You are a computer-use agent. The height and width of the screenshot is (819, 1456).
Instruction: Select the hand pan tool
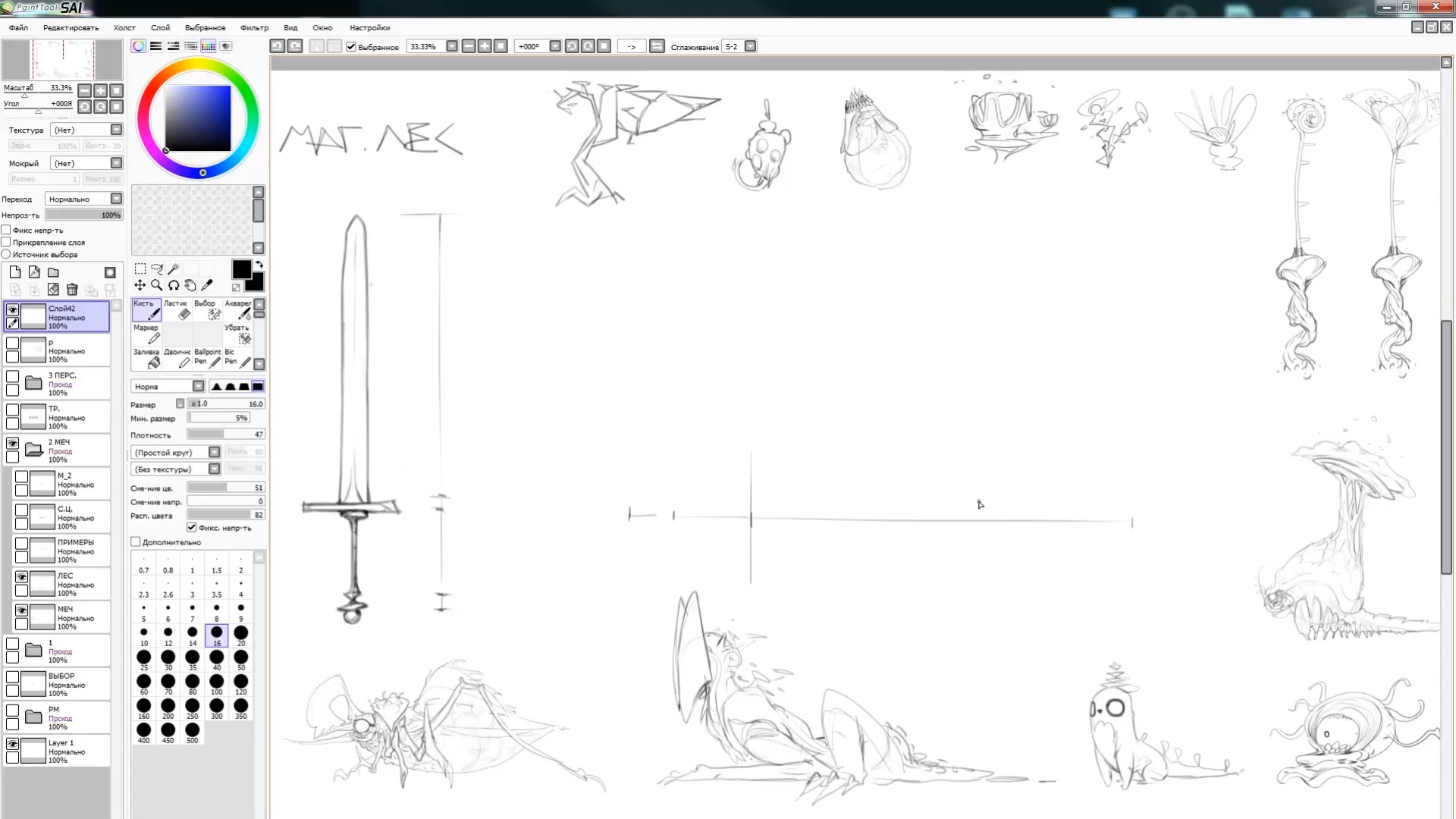click(x=191, y=286)
